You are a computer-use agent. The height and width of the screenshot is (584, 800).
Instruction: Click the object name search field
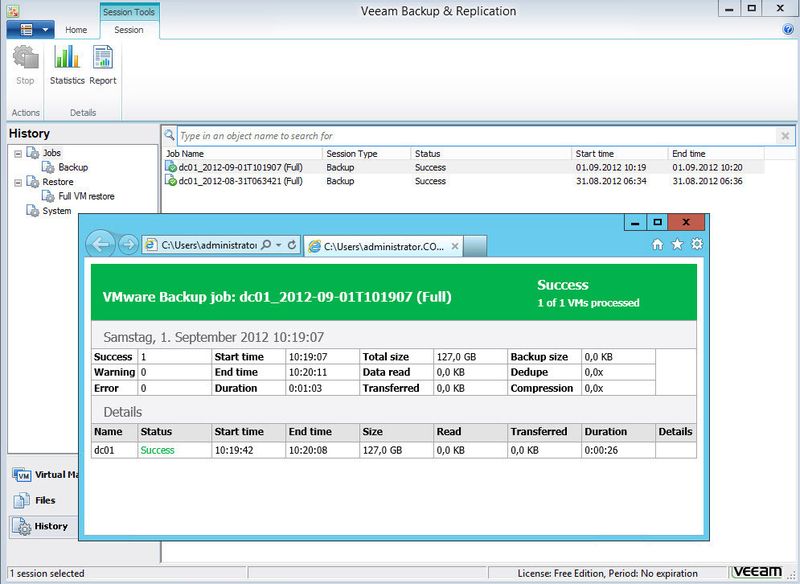[476, 136]
